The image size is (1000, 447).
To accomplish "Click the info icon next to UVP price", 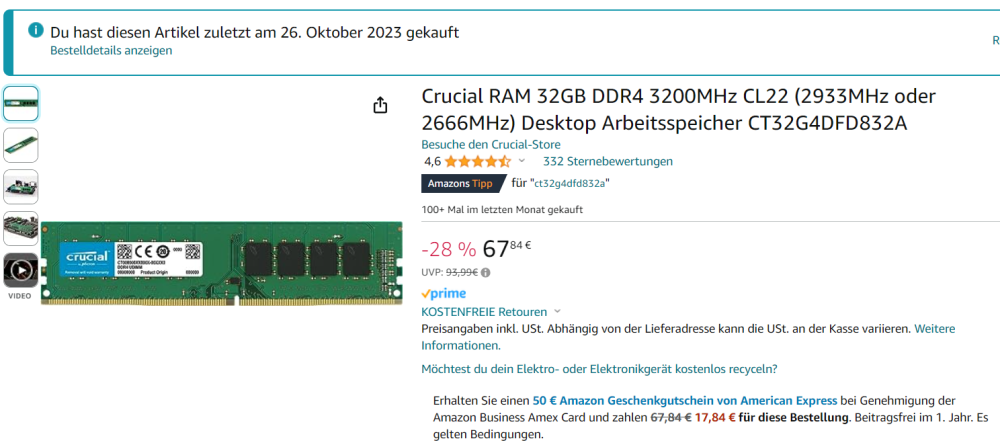I will coord(486,273).
